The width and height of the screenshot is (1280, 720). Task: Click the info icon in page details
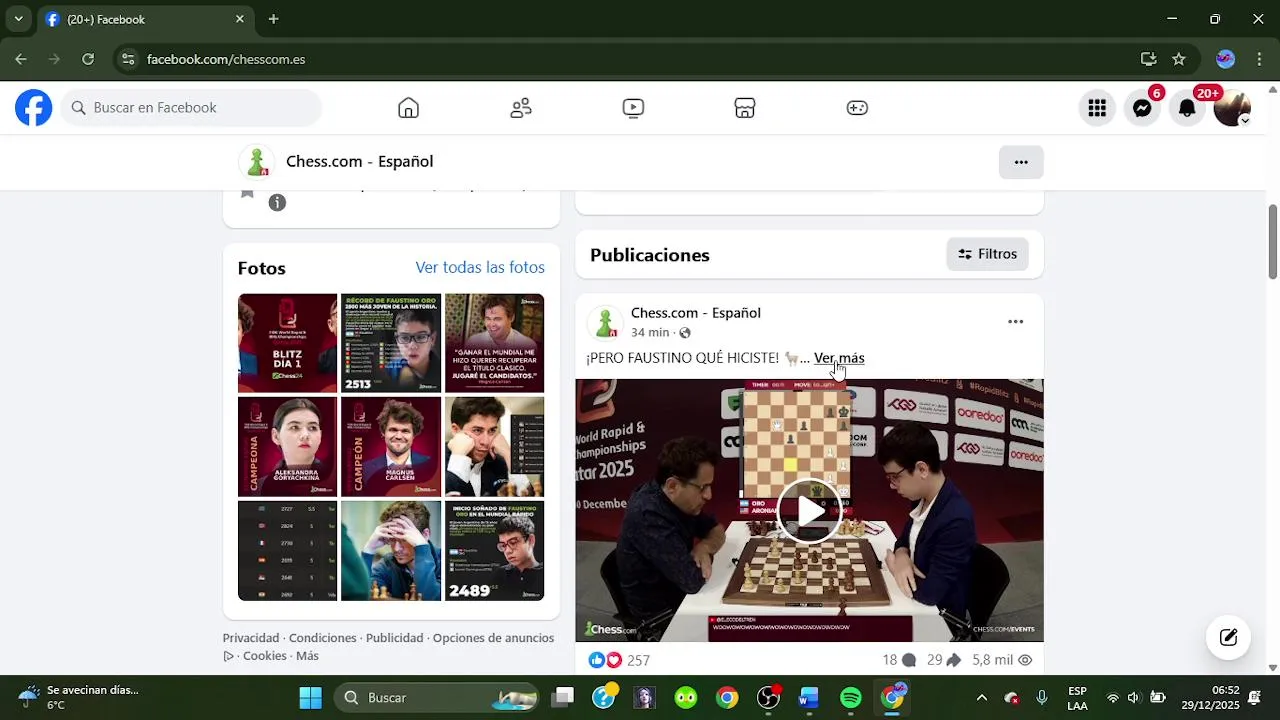(277, 203)
